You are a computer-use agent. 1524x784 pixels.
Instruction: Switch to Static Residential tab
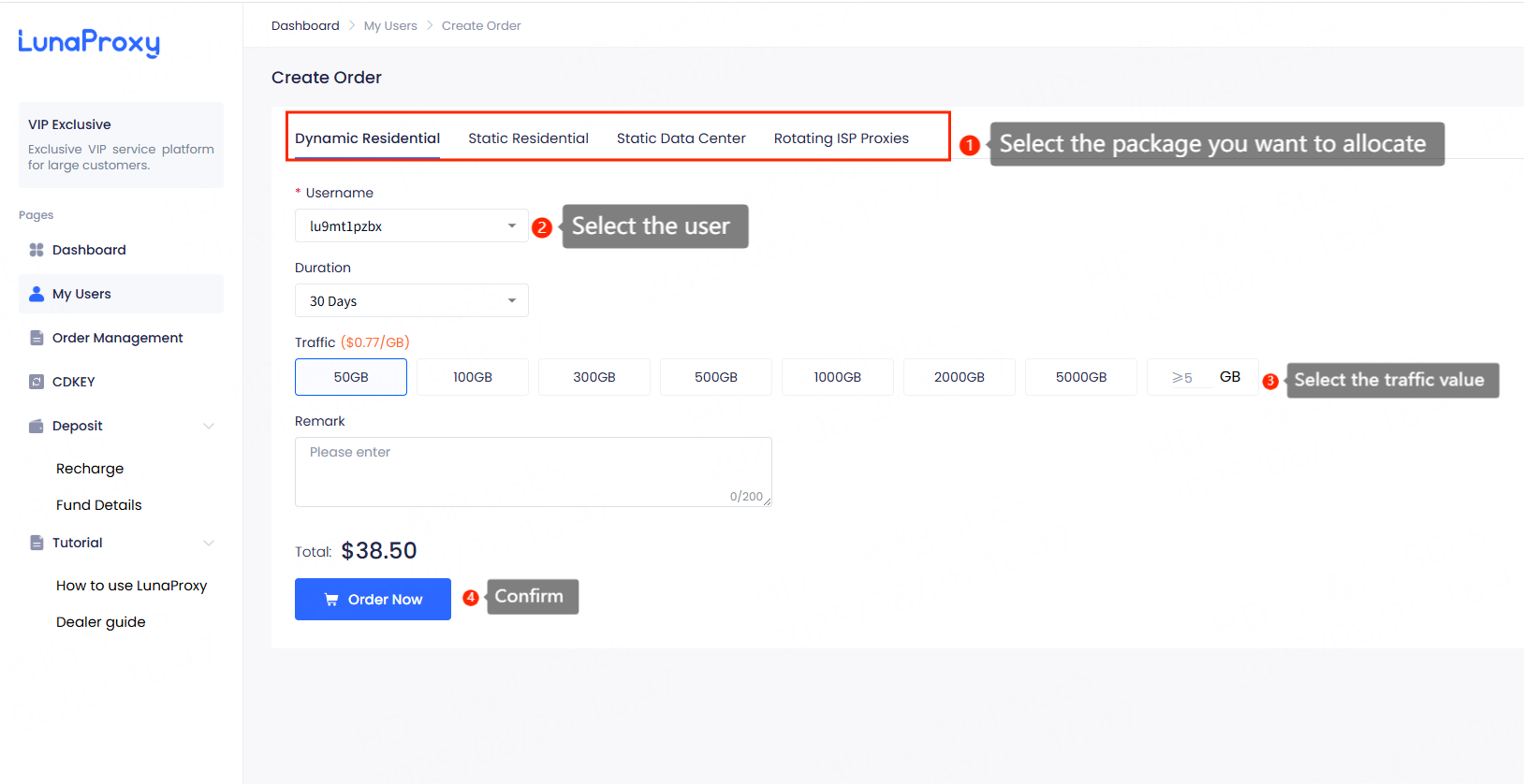tap(528, 138)
